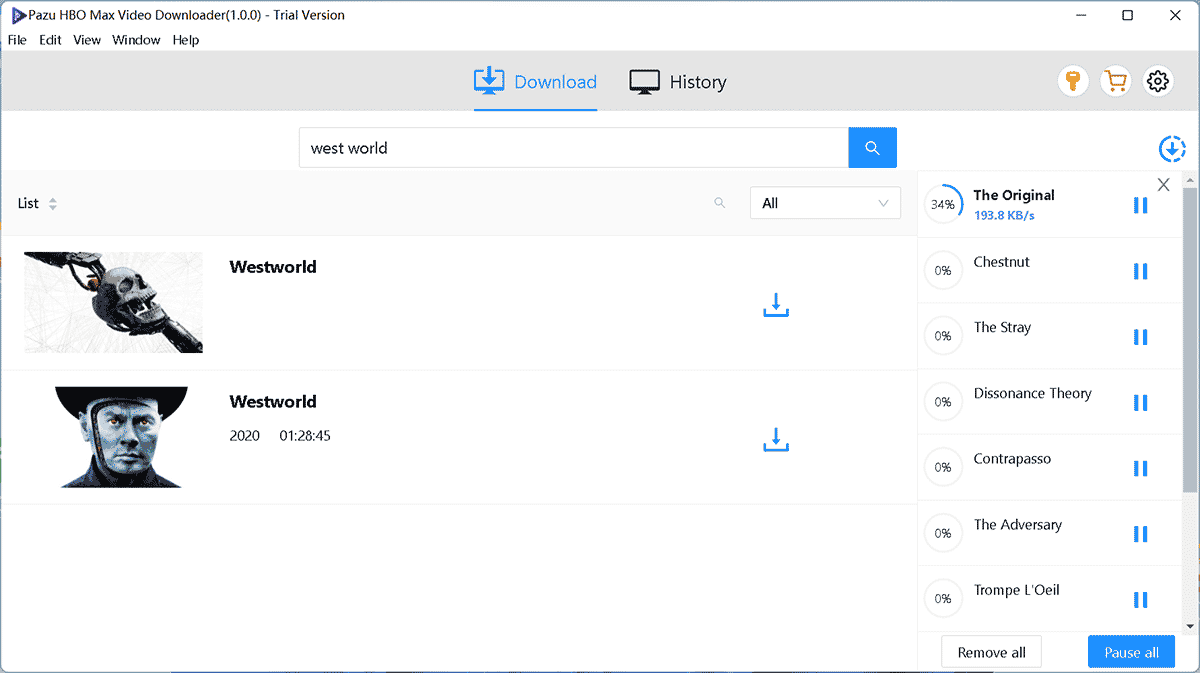
Task: Open the File menu
Action: [17, 40]
